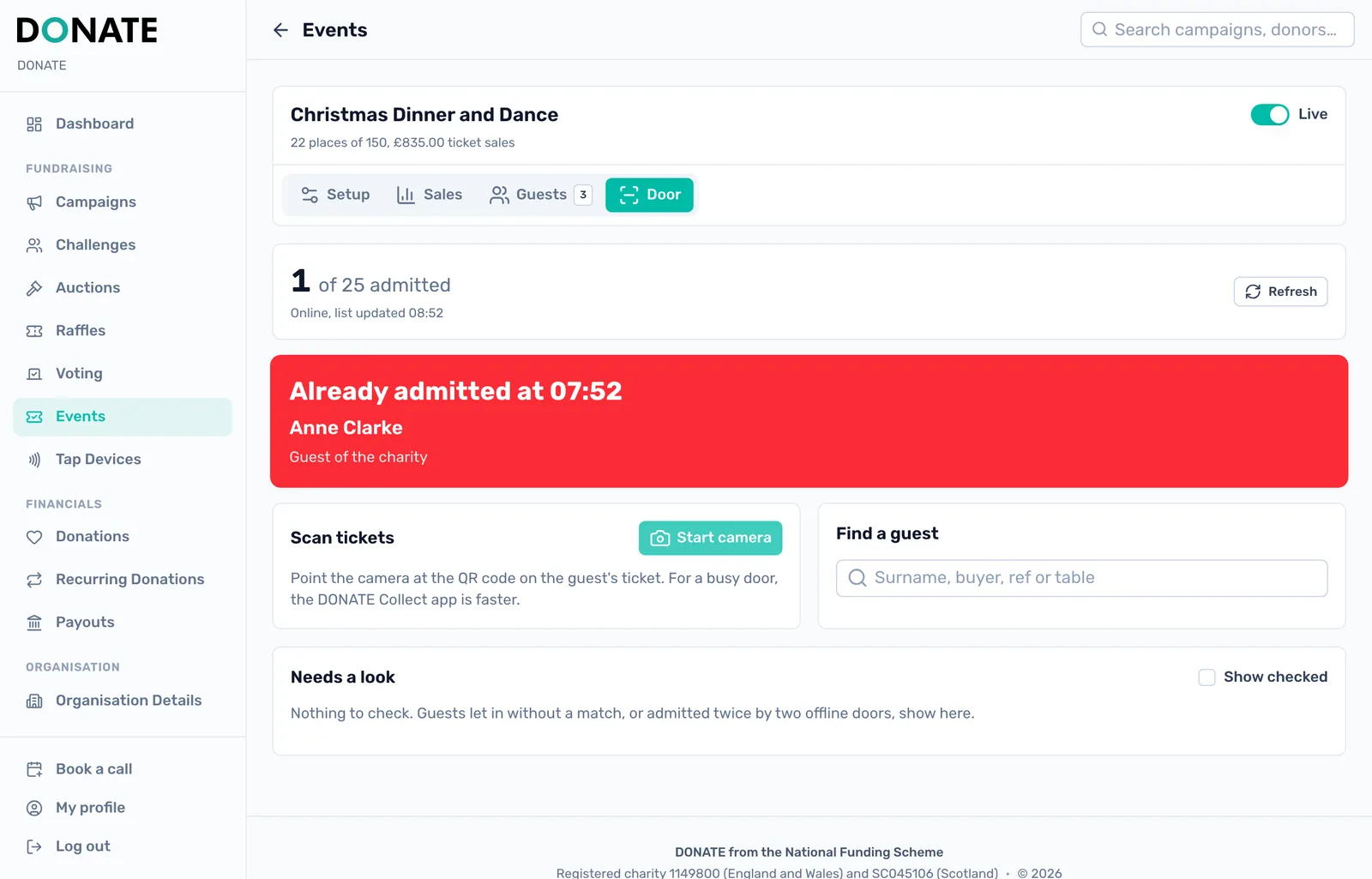Click the Raffles ticket icon

(x=34, y=331)
